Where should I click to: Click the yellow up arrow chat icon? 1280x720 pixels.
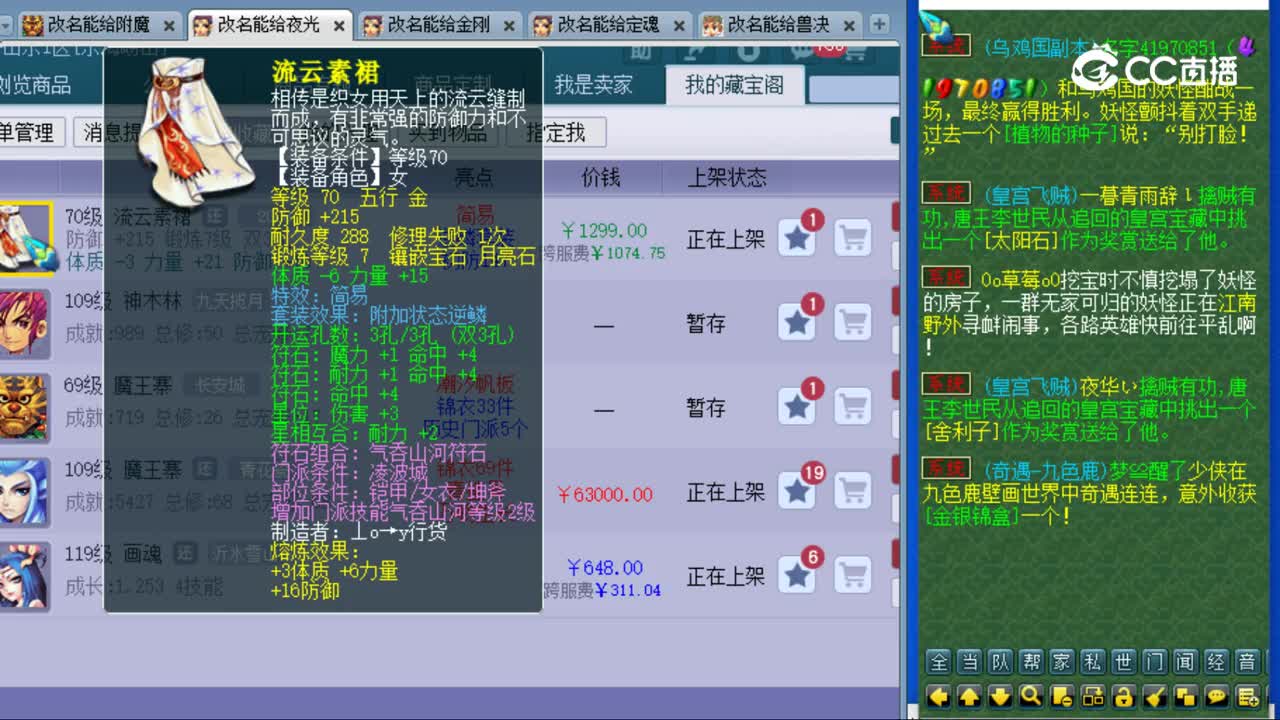(969, 696)
